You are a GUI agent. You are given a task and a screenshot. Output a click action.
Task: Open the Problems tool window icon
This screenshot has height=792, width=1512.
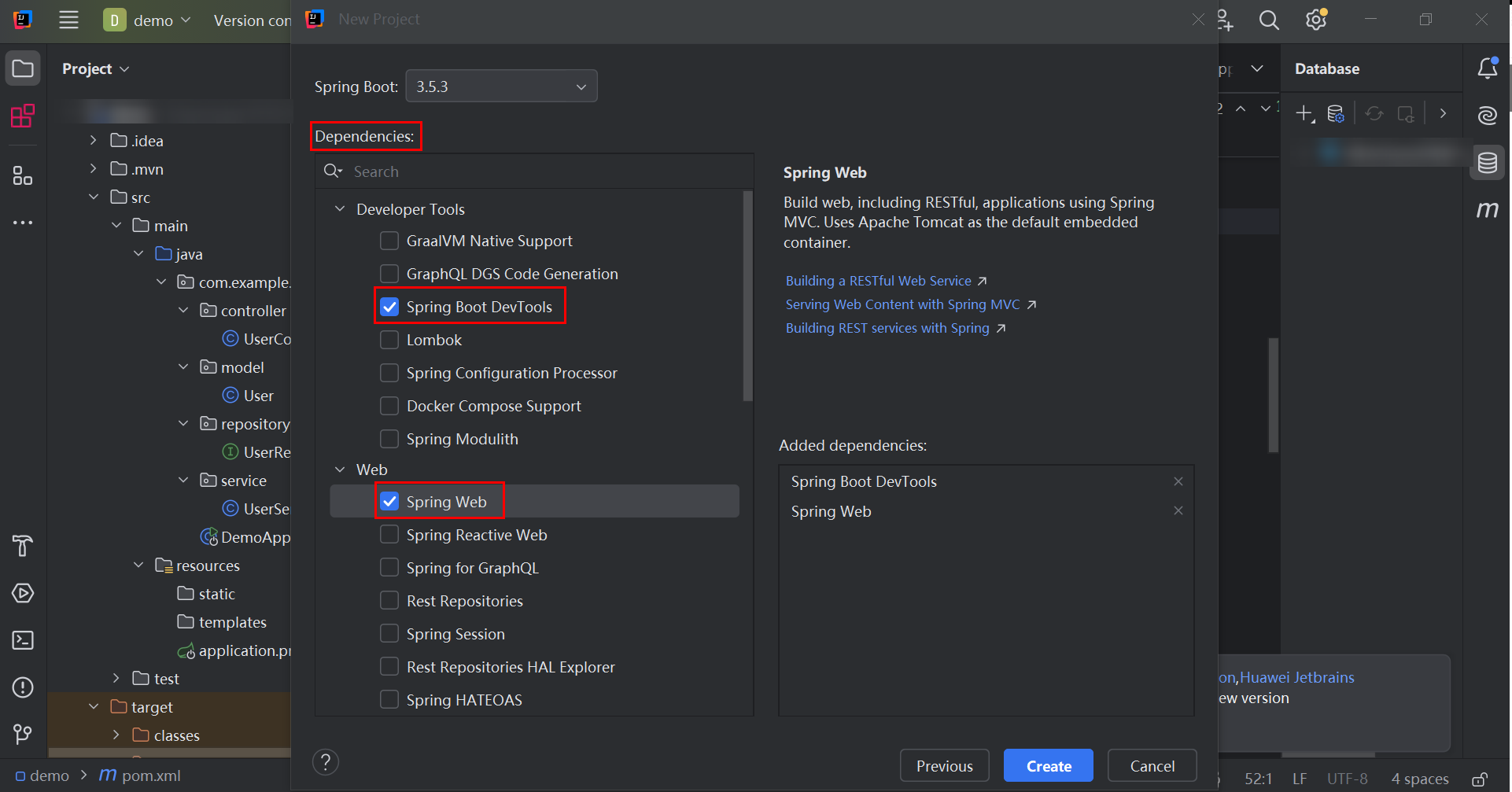click(x=23, y=687)
